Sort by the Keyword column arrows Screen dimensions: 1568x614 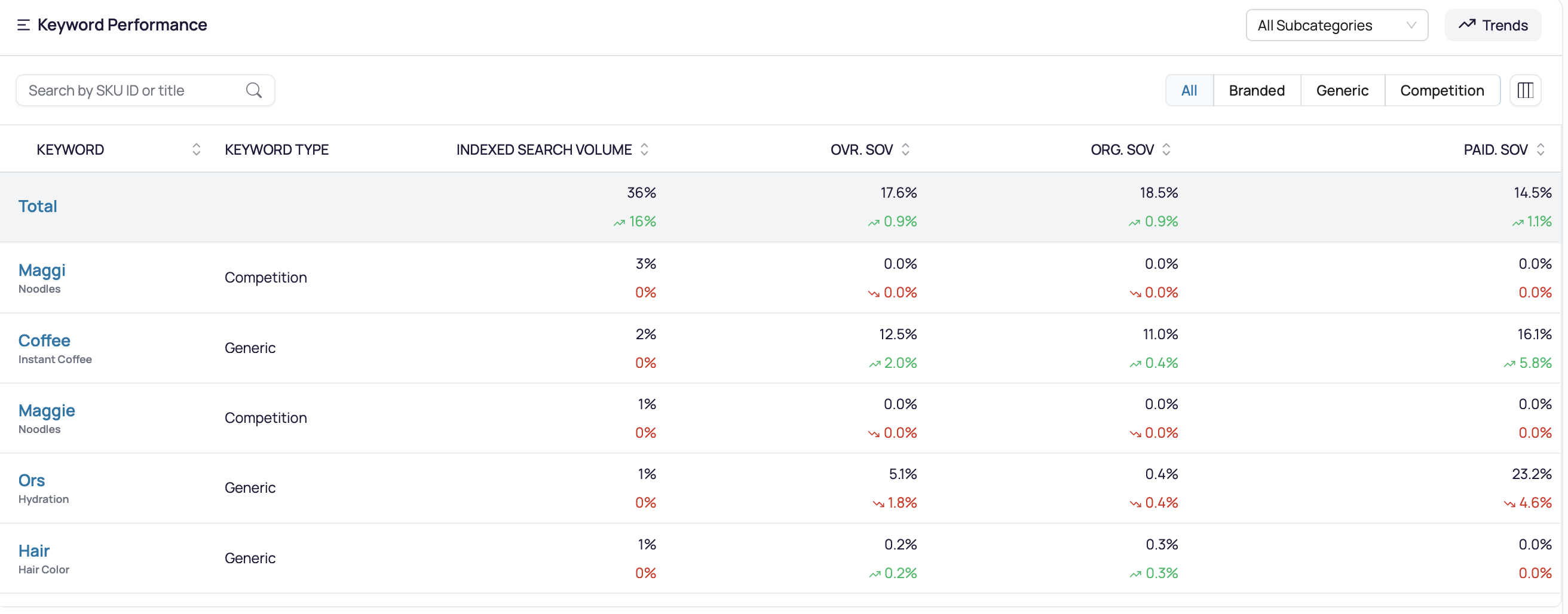point(196,150)
